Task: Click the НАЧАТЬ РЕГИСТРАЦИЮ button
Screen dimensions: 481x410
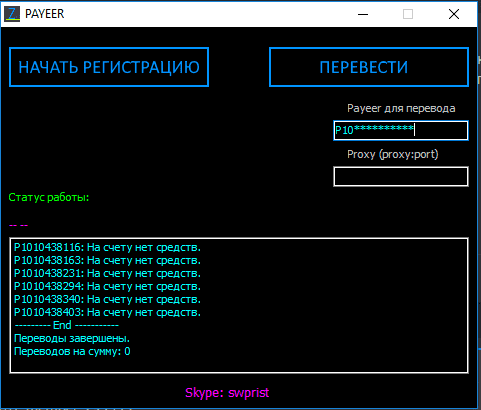Action: pyautogui.click(x=109, y=67)
